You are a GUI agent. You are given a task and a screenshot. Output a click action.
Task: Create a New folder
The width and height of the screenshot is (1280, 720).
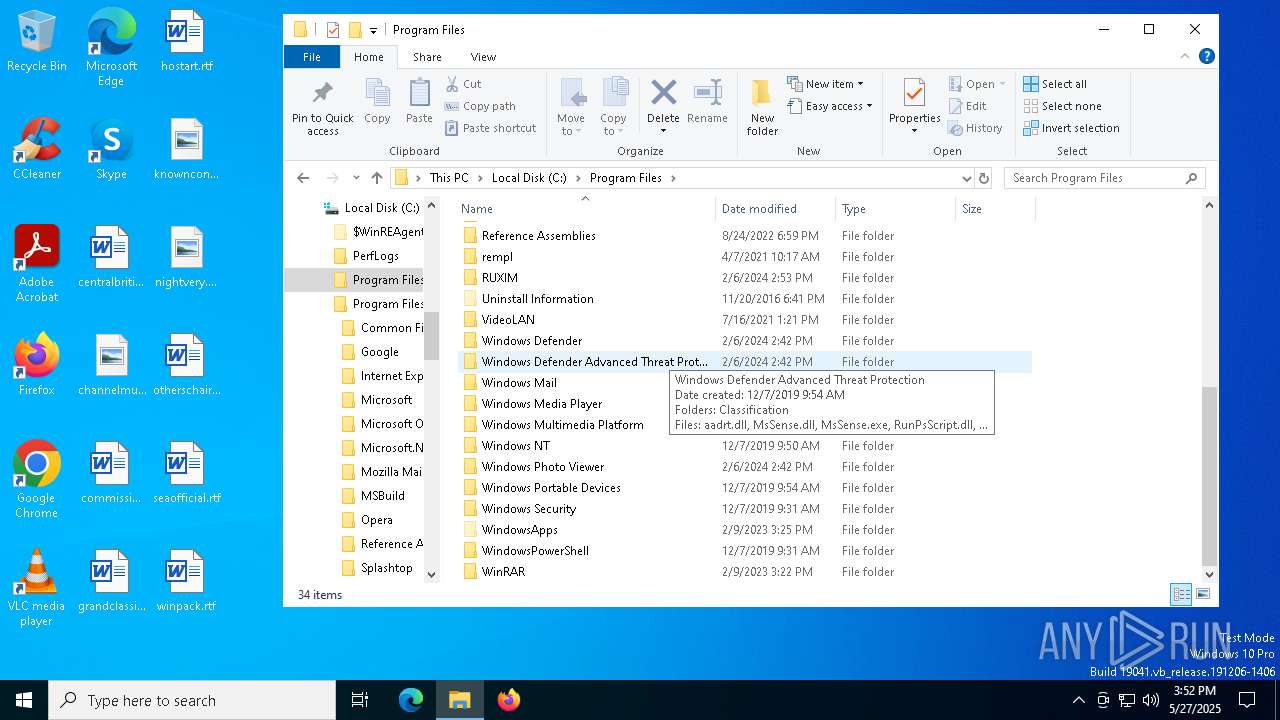[x=762, y=107]
